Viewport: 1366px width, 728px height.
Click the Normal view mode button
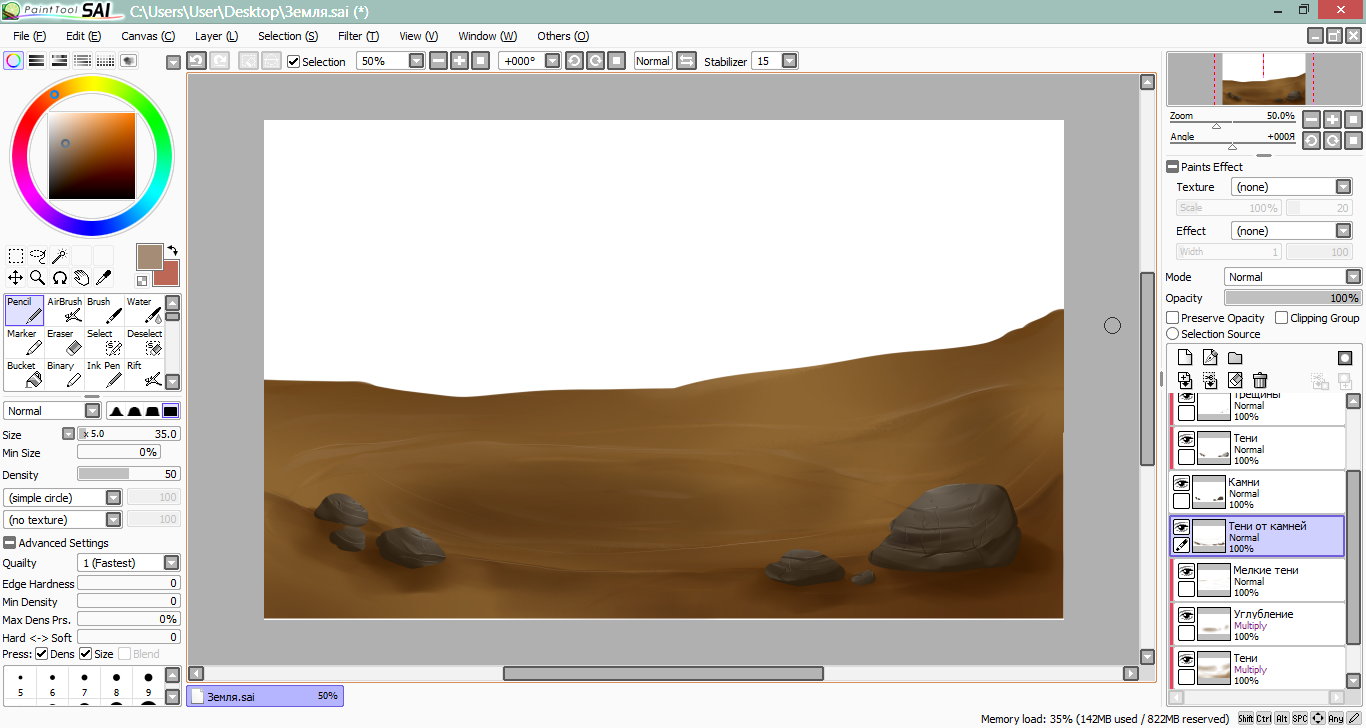[653, 61]
